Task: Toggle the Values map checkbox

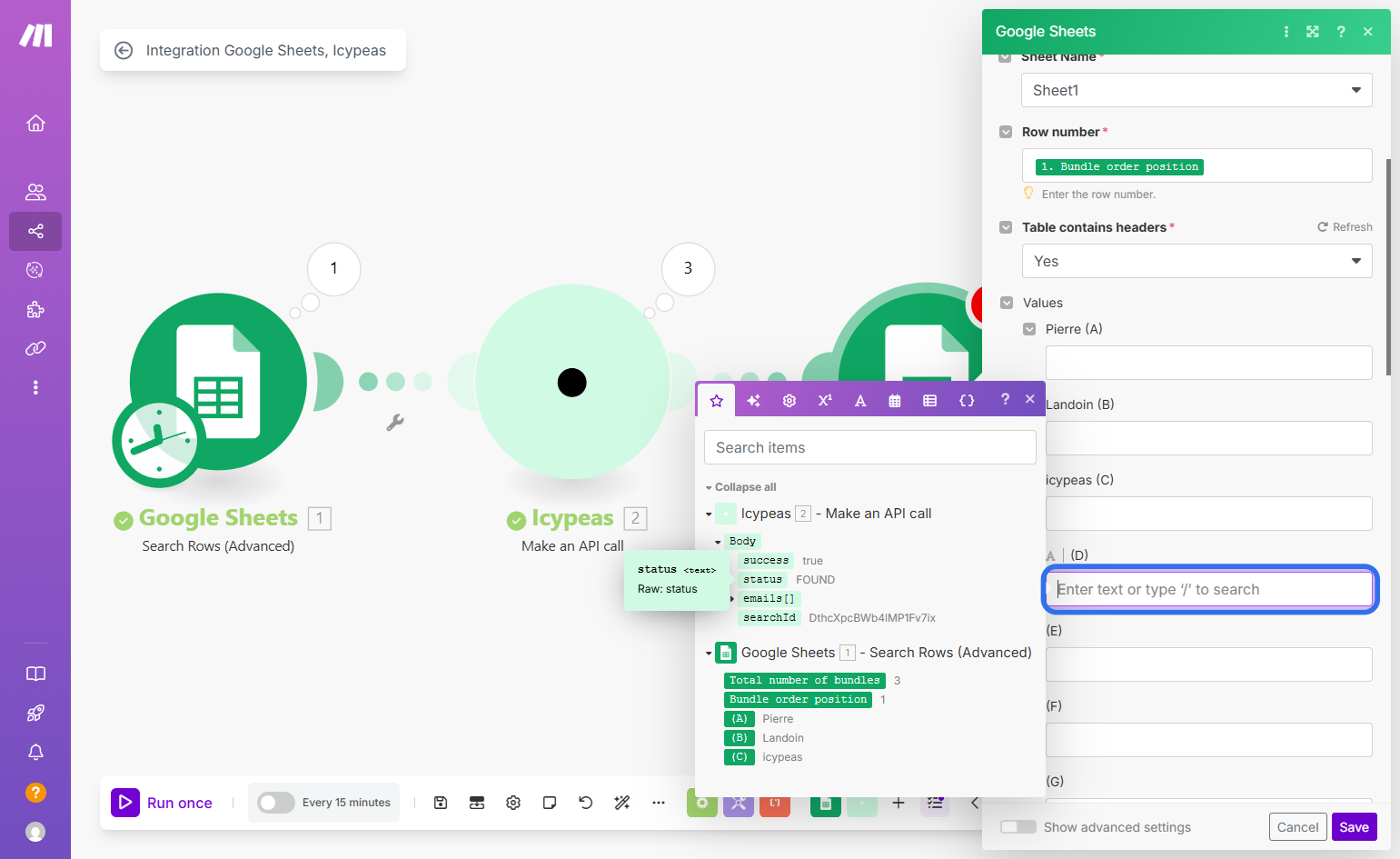Action: (1007, 303)
